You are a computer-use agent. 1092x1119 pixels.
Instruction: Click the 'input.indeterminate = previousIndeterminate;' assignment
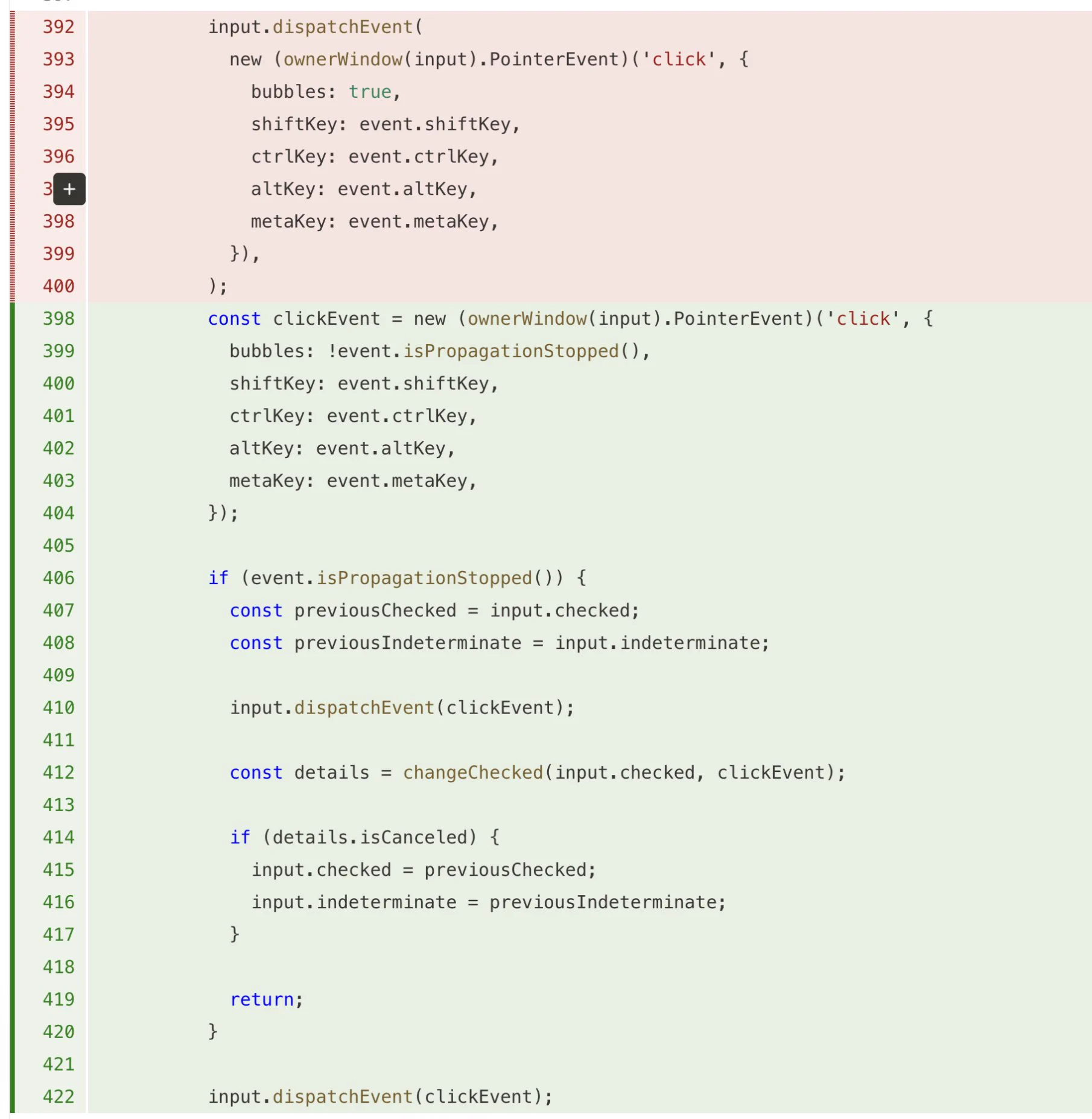(x=489, y=902)
